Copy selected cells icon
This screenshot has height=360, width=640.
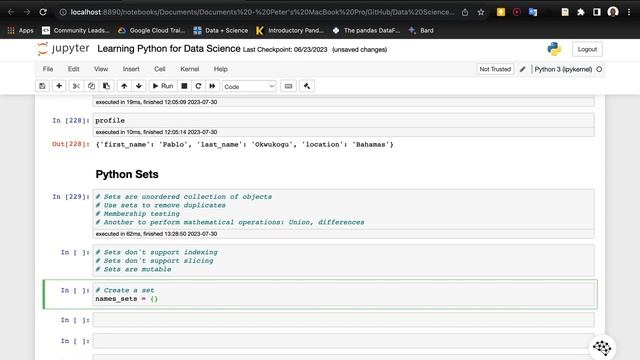tap(91, 86)
